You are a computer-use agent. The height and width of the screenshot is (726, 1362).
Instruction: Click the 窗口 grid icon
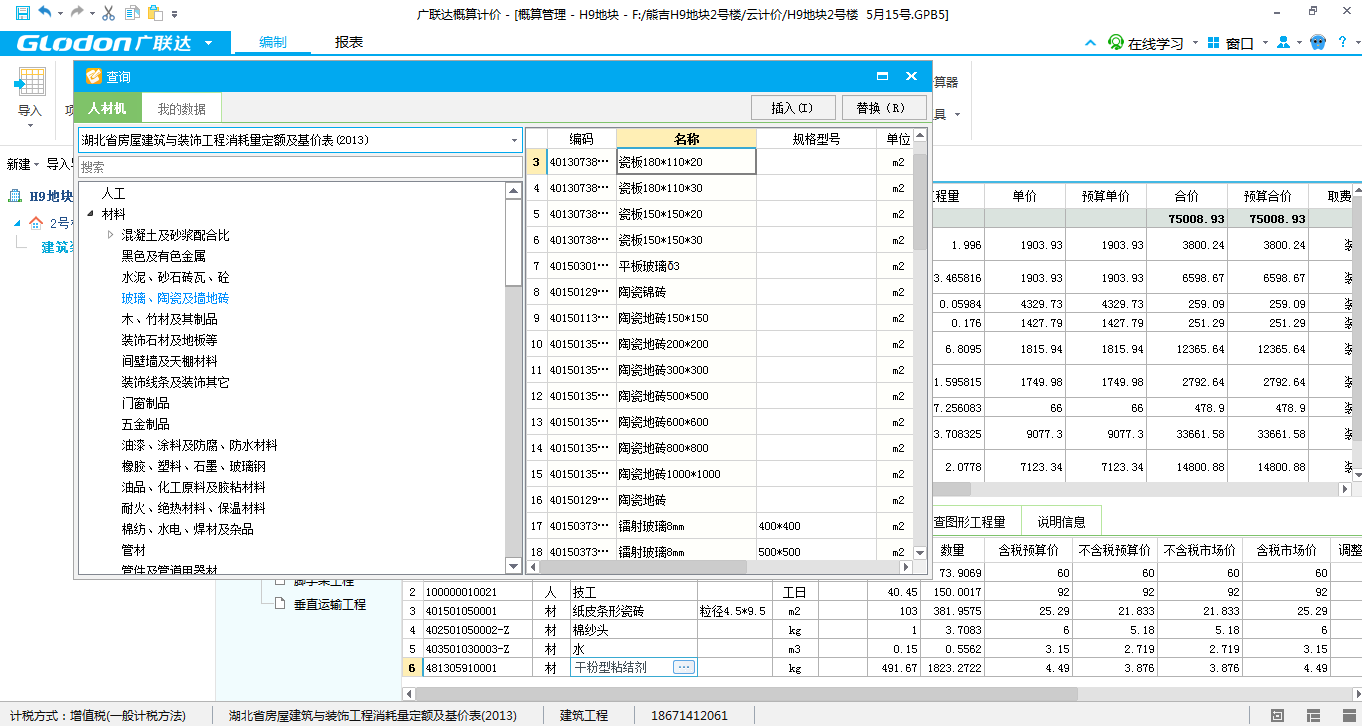[1213, 43]
